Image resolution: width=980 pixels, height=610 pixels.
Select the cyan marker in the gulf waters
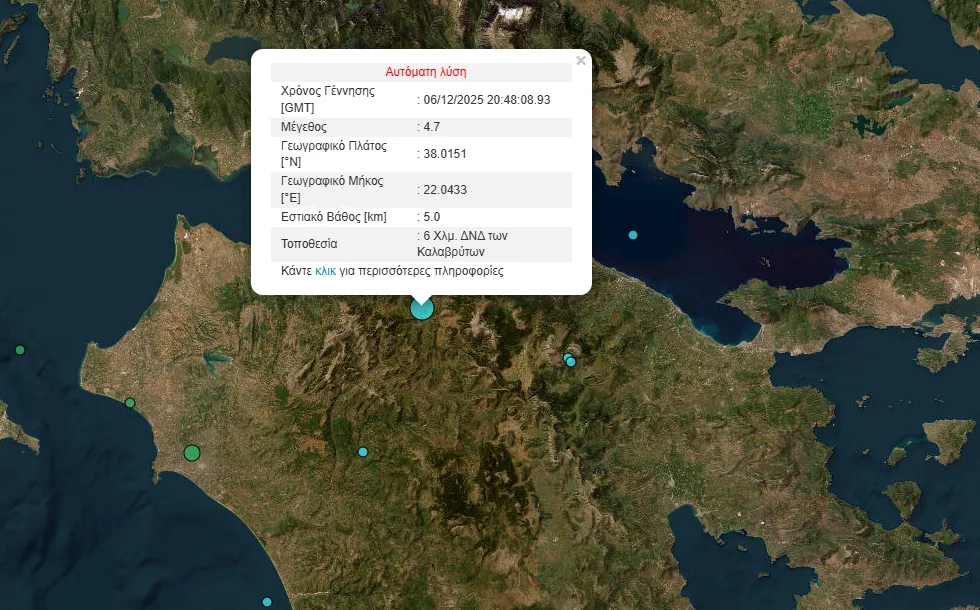(x=633, y=235)
